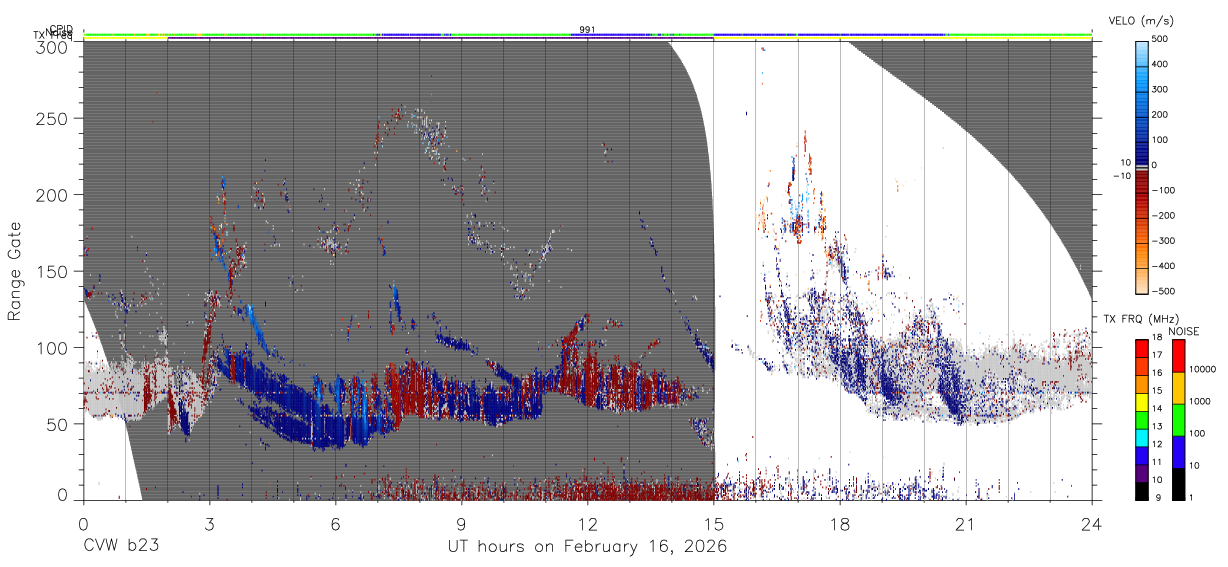Click UT hour tick label 12 on x-axis
Viewport: 1228px width, 567px height.
click(x=587, y=523)
